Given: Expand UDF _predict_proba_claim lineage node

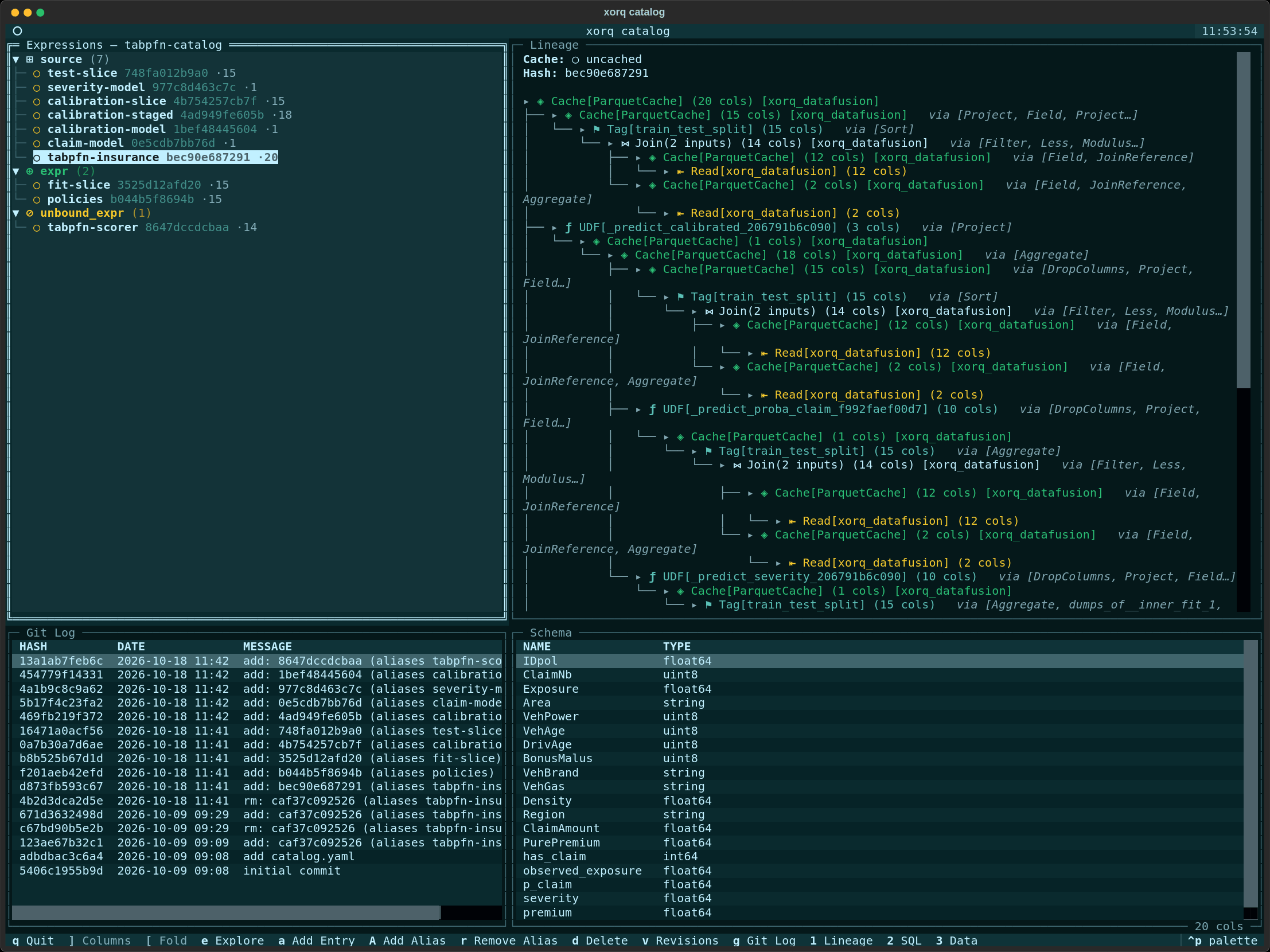Looking at the screenshot, I should coord(638,409).
